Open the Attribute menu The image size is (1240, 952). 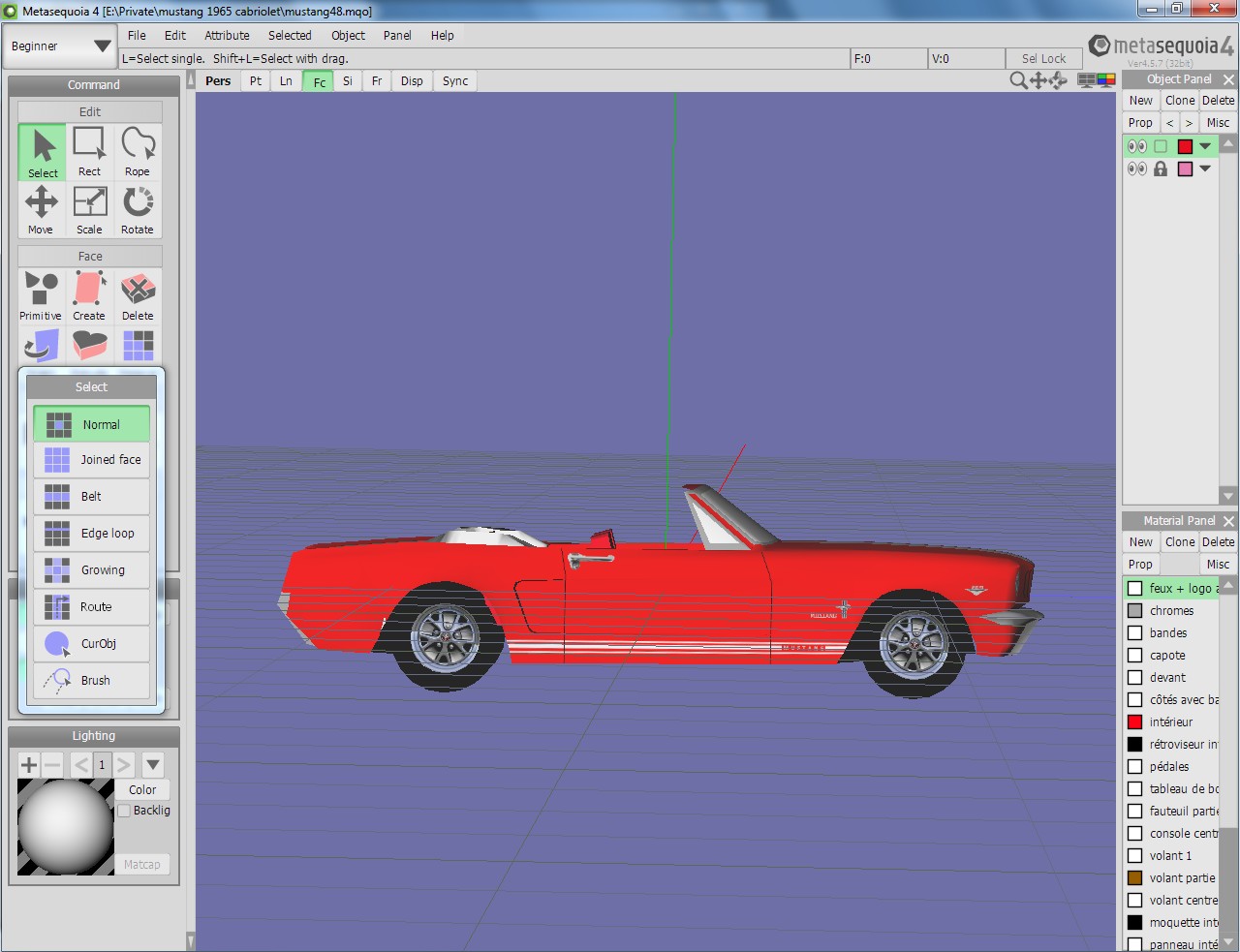227,36
